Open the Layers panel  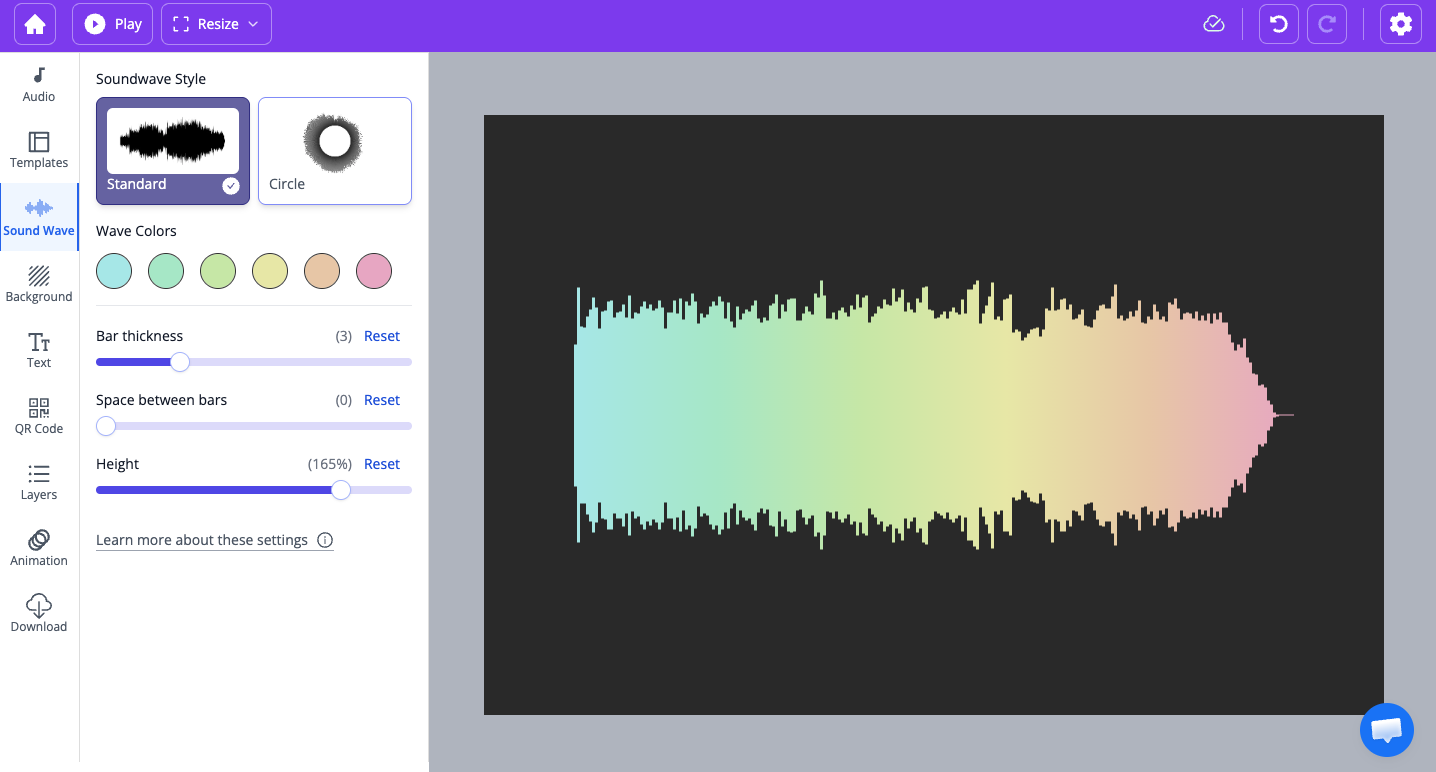tap(39, 482)
